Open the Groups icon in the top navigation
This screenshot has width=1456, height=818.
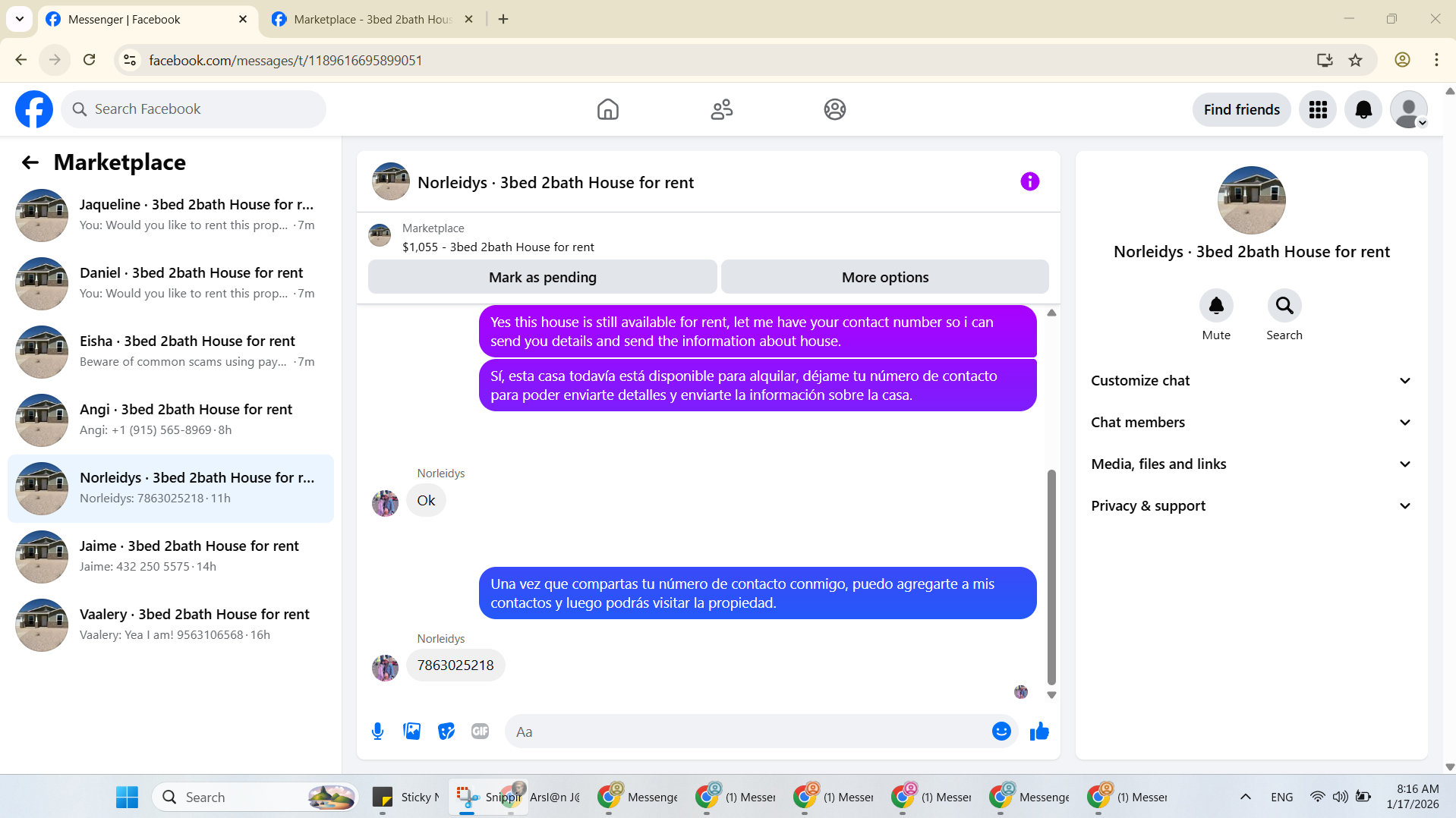834,109
